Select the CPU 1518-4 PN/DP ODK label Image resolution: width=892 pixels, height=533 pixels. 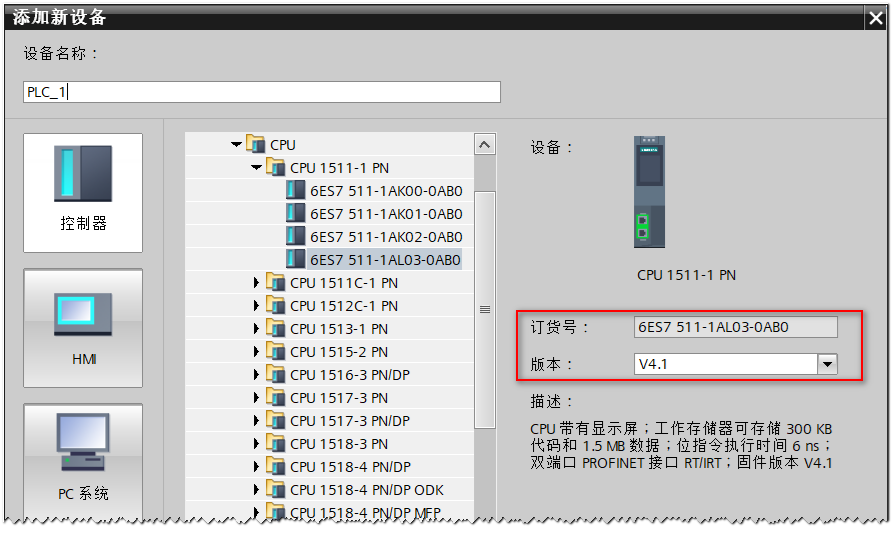click(x=367, y=490)
